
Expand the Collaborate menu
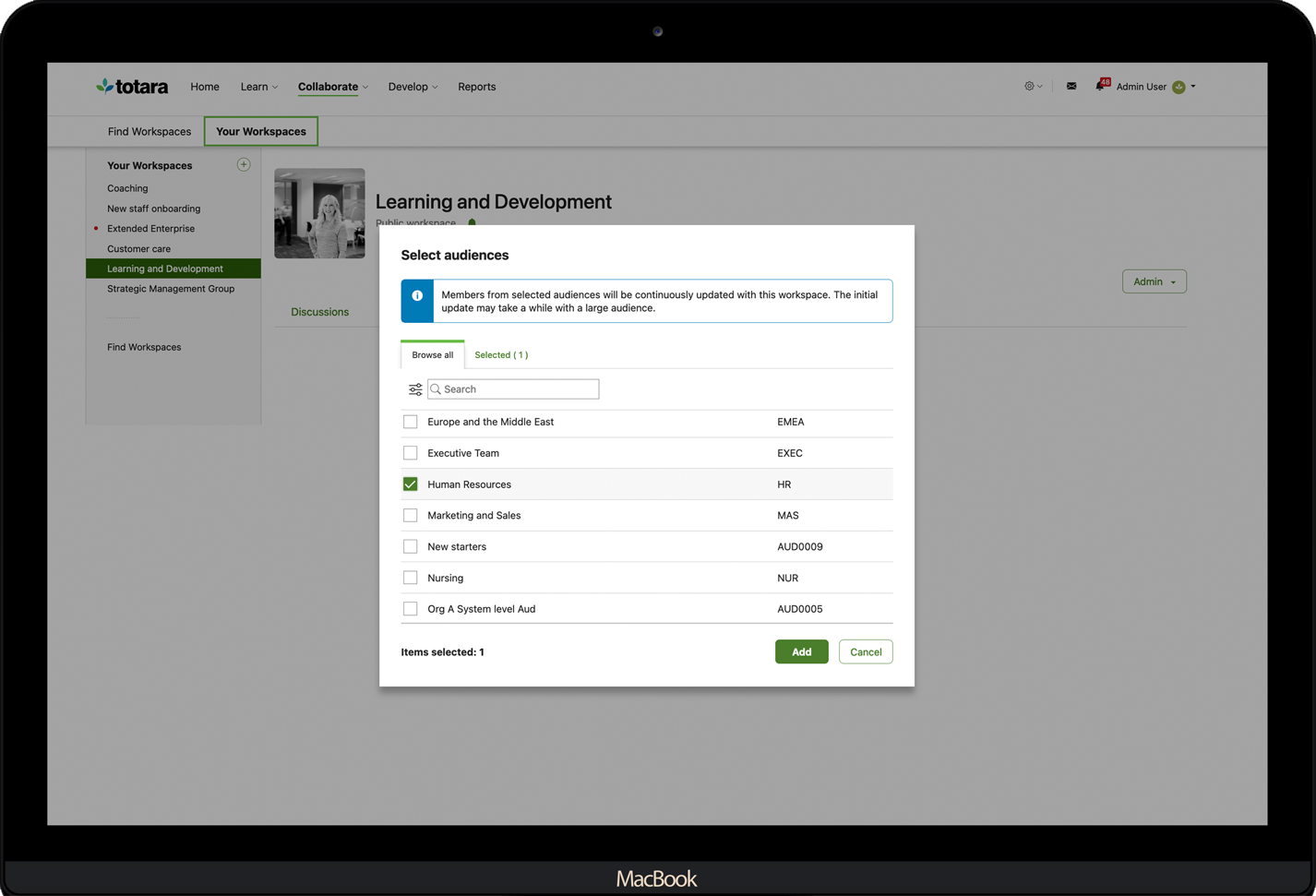(328, 86)
